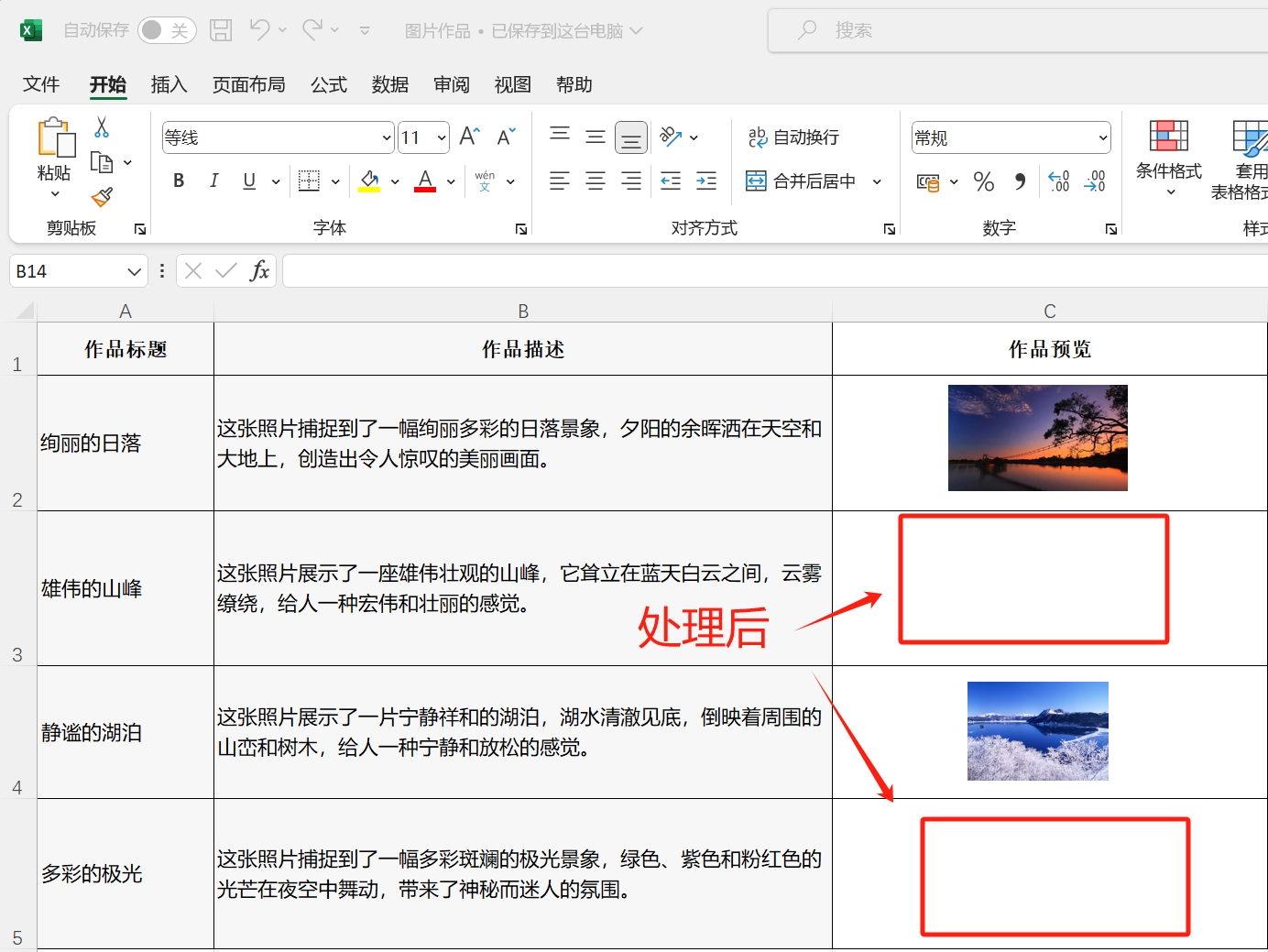
Task: Toggle wrap text (自动换行)
Action: click(x=793, y=137)
